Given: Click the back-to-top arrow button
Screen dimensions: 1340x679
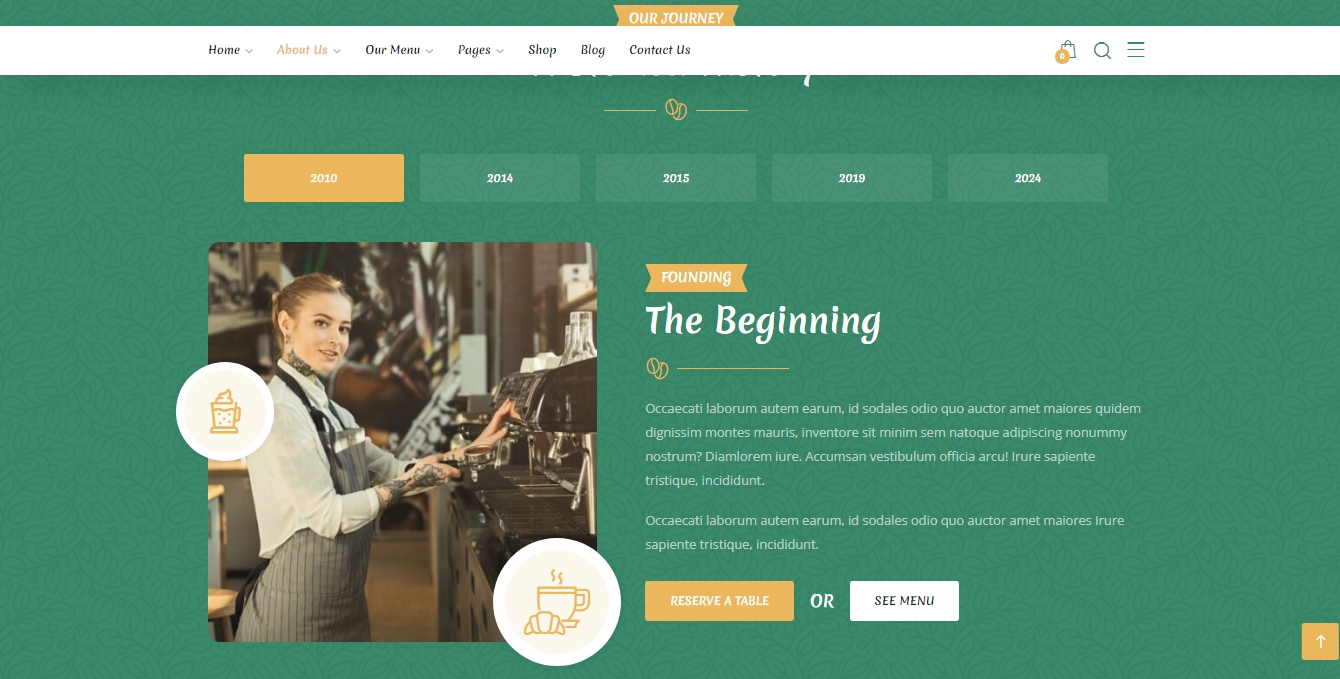Looking at the screenshot, I should point(1320,641).
